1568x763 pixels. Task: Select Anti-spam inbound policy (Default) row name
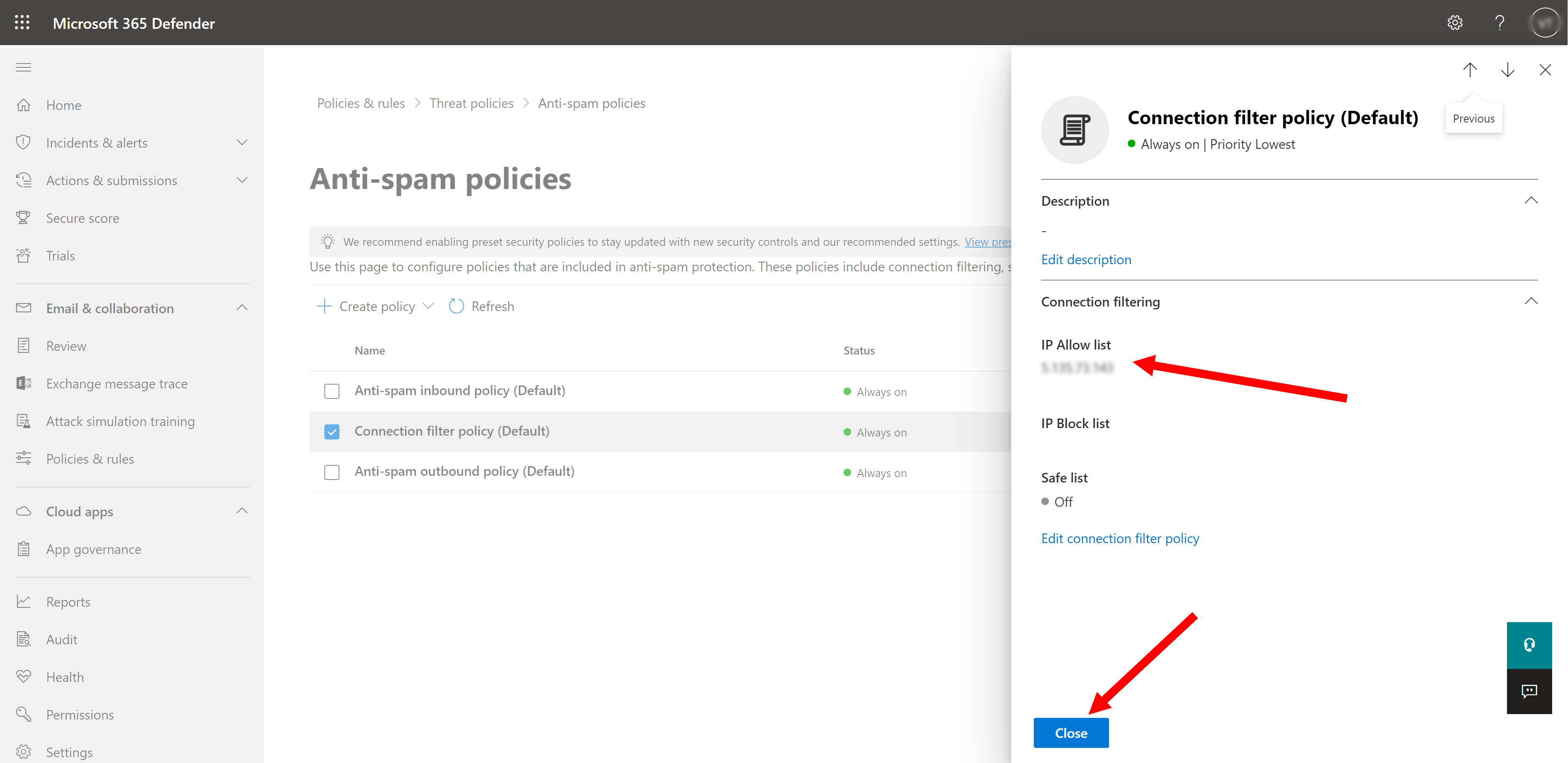460,390
